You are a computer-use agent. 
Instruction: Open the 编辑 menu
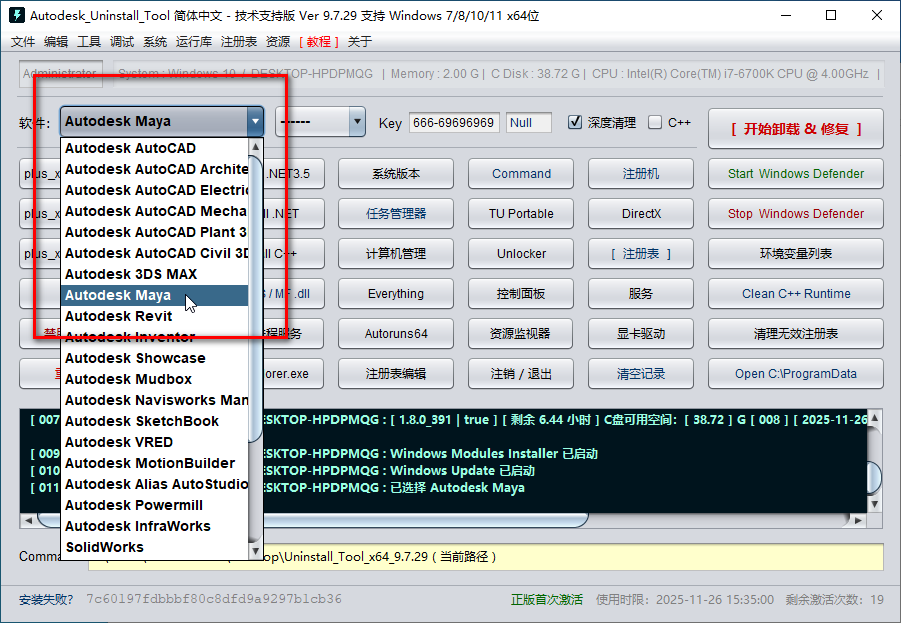[56, 41]
